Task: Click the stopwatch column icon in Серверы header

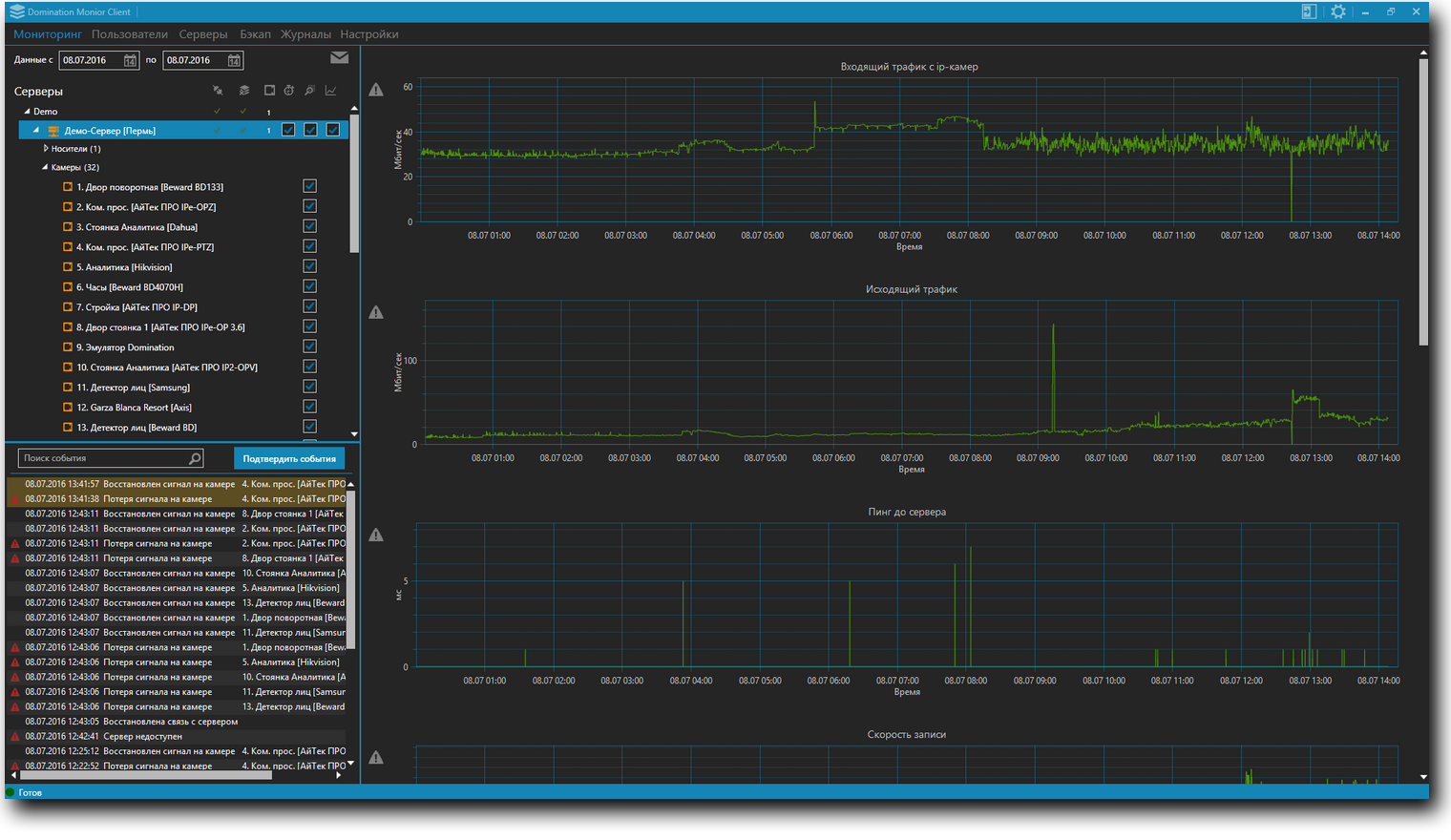Action: (289, 91)
